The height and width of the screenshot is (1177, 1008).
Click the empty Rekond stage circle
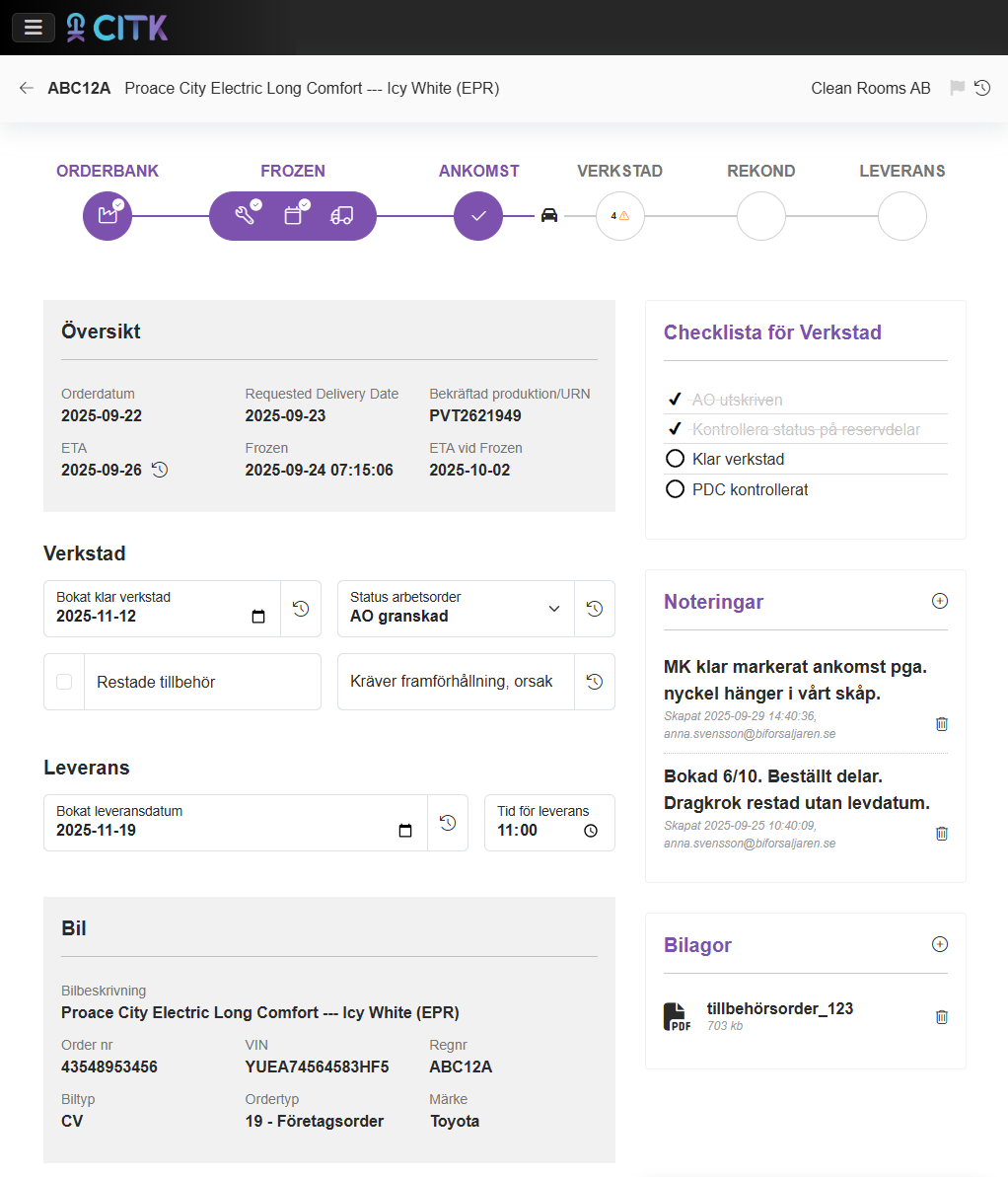(761, 216)
